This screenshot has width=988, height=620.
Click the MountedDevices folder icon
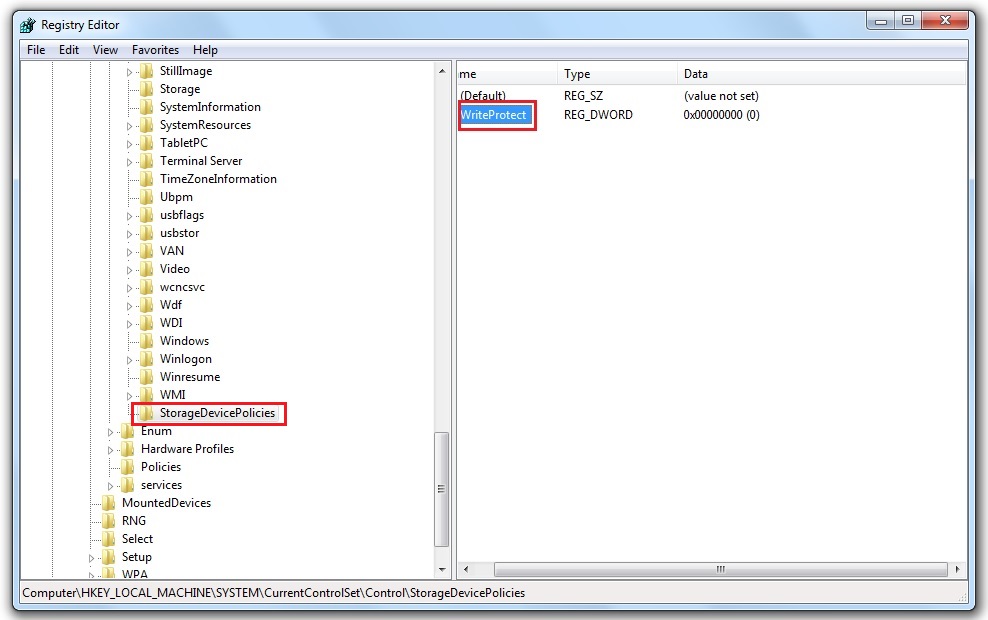coord(108,503)
